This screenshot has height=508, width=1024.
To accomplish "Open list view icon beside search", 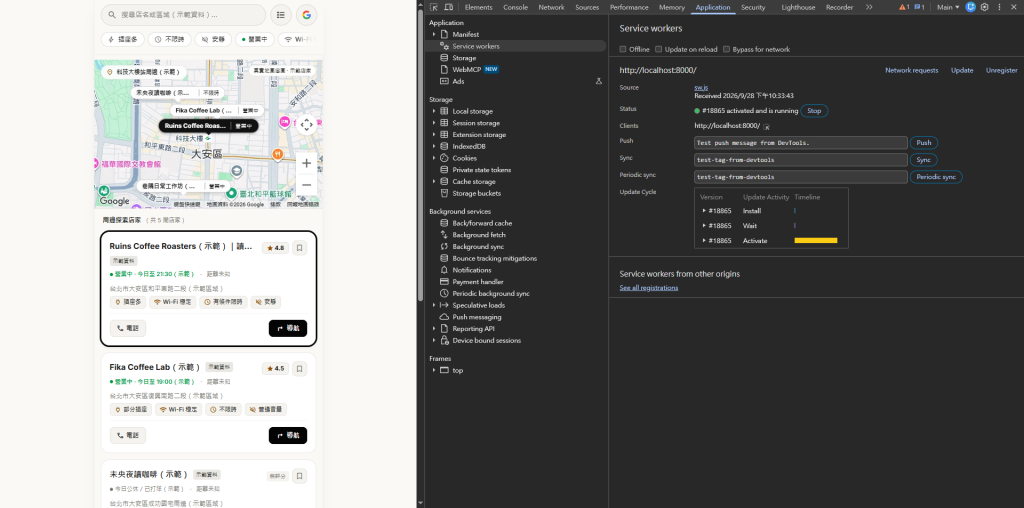I will coord(281,14).
